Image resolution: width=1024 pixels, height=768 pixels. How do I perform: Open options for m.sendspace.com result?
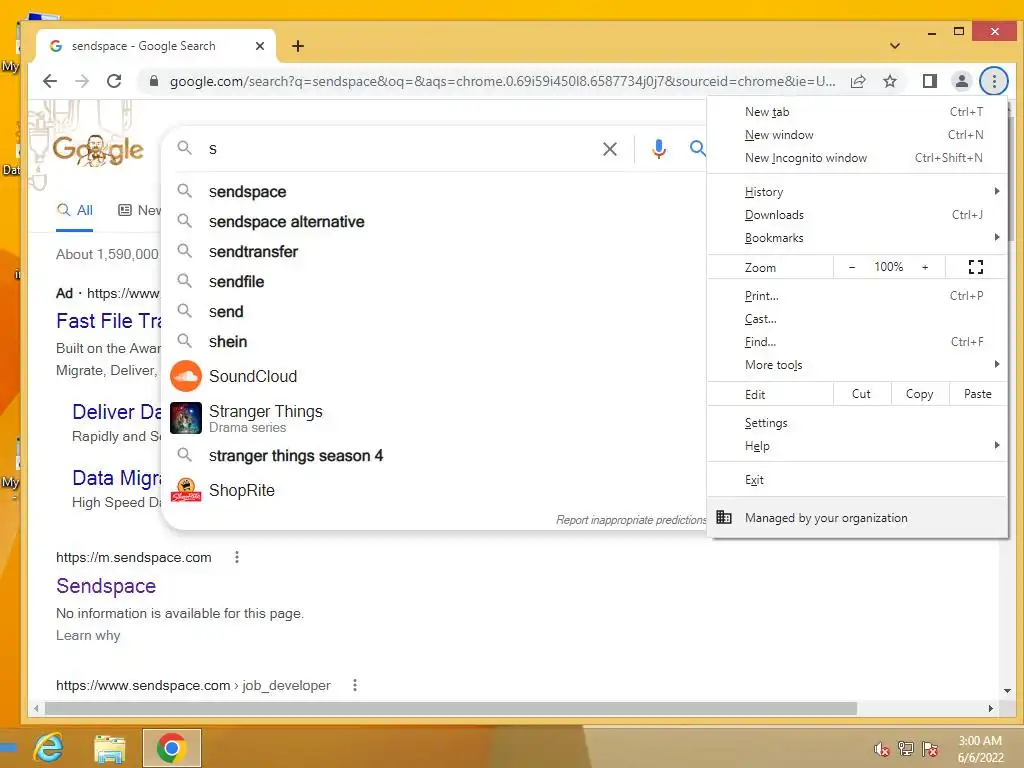[237, 557]
